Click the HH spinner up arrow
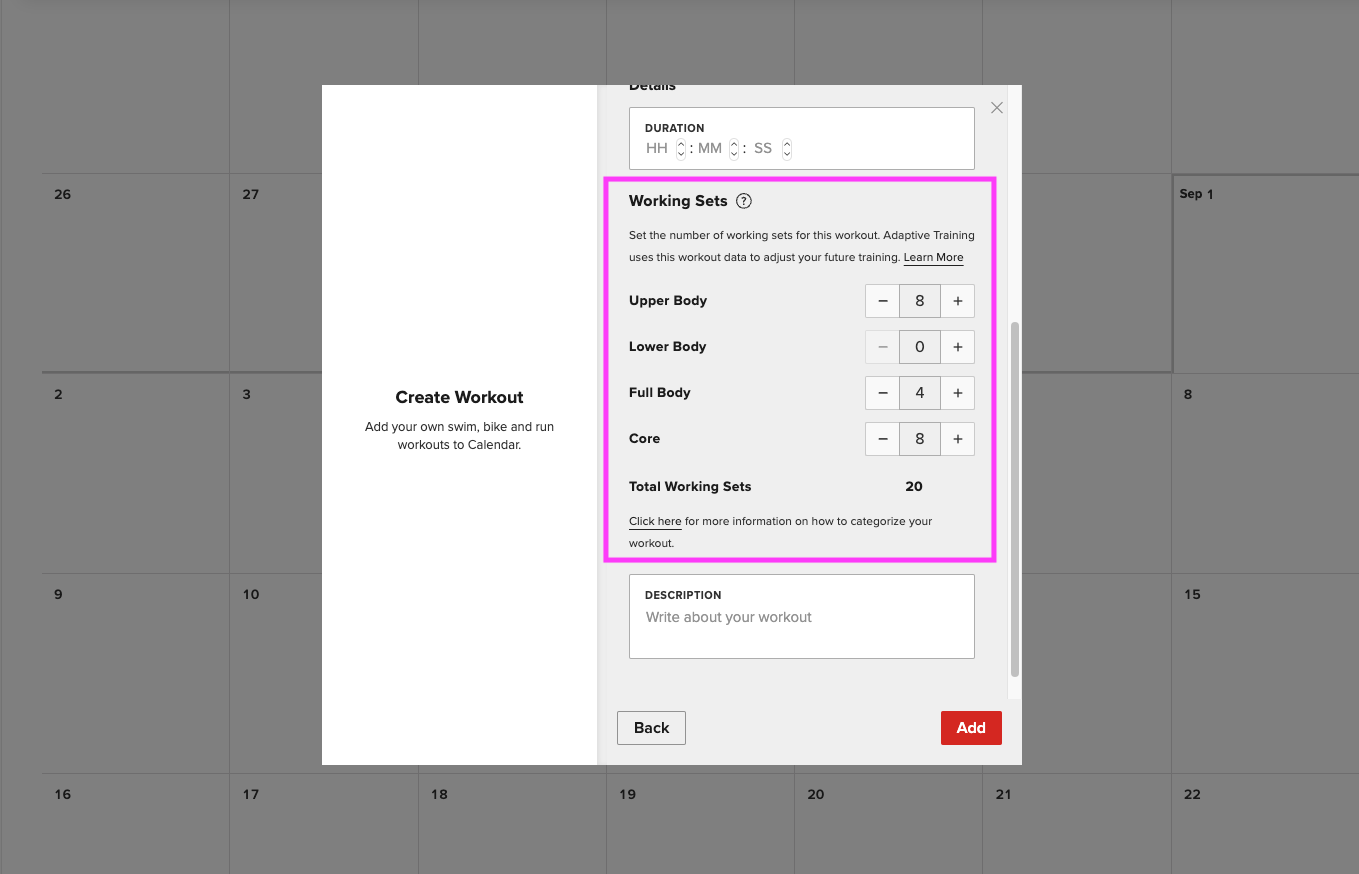 (x=681, y=143)
